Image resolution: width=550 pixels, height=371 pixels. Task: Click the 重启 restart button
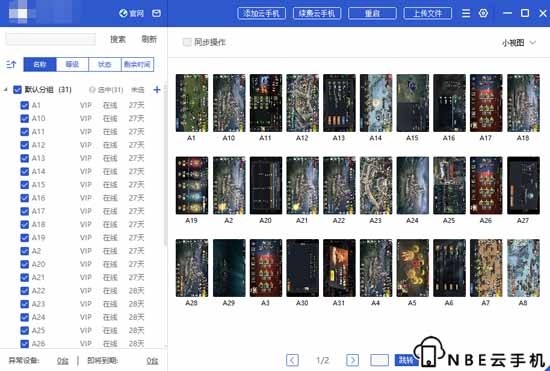pos(372,13)
